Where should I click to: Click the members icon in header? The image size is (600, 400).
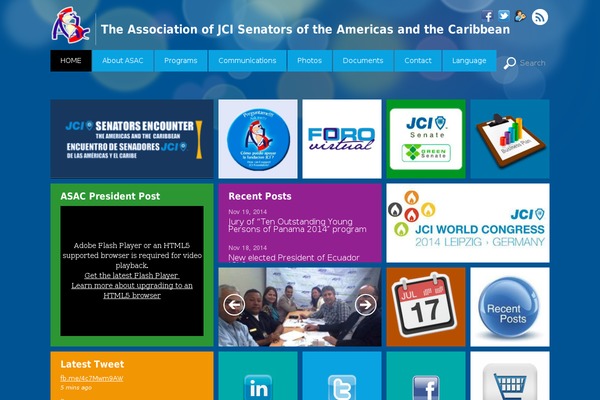(x=520, y=16)
